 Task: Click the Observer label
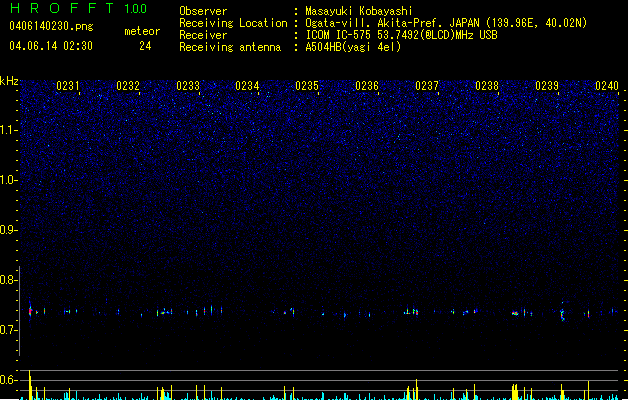(x=203, y=11)
